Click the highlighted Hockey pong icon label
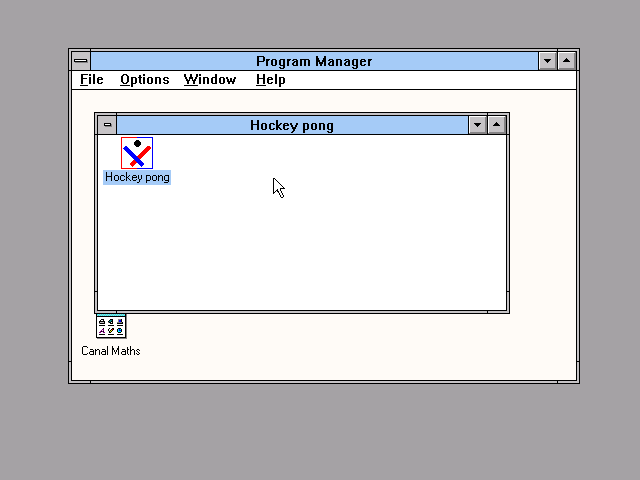 [137, 177]
